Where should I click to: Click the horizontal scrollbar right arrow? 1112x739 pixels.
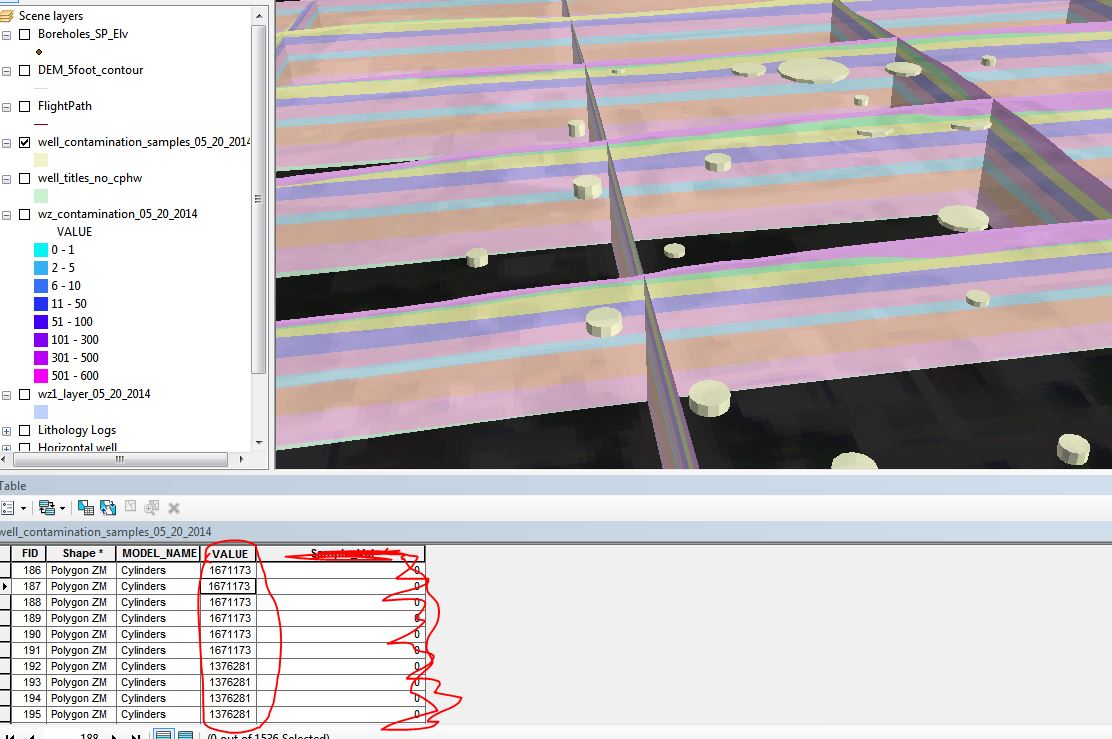coord(242,460)
